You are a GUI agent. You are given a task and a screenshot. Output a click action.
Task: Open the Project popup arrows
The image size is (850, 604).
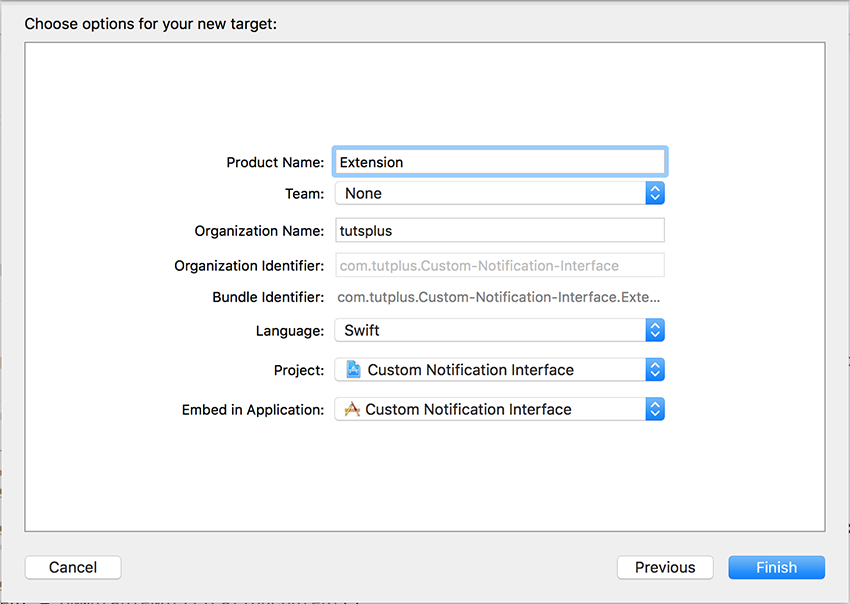pyautogui.click(x=655, y=370)
